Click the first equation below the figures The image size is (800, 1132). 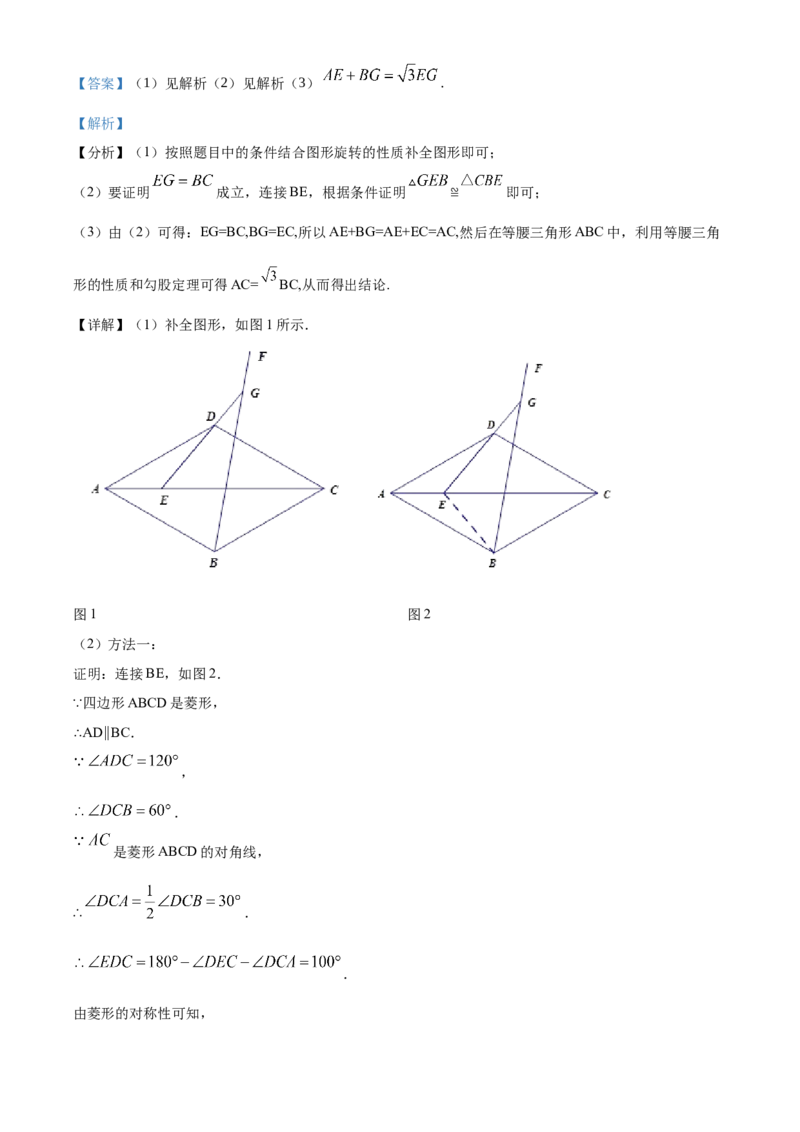[x=127, y=761]
